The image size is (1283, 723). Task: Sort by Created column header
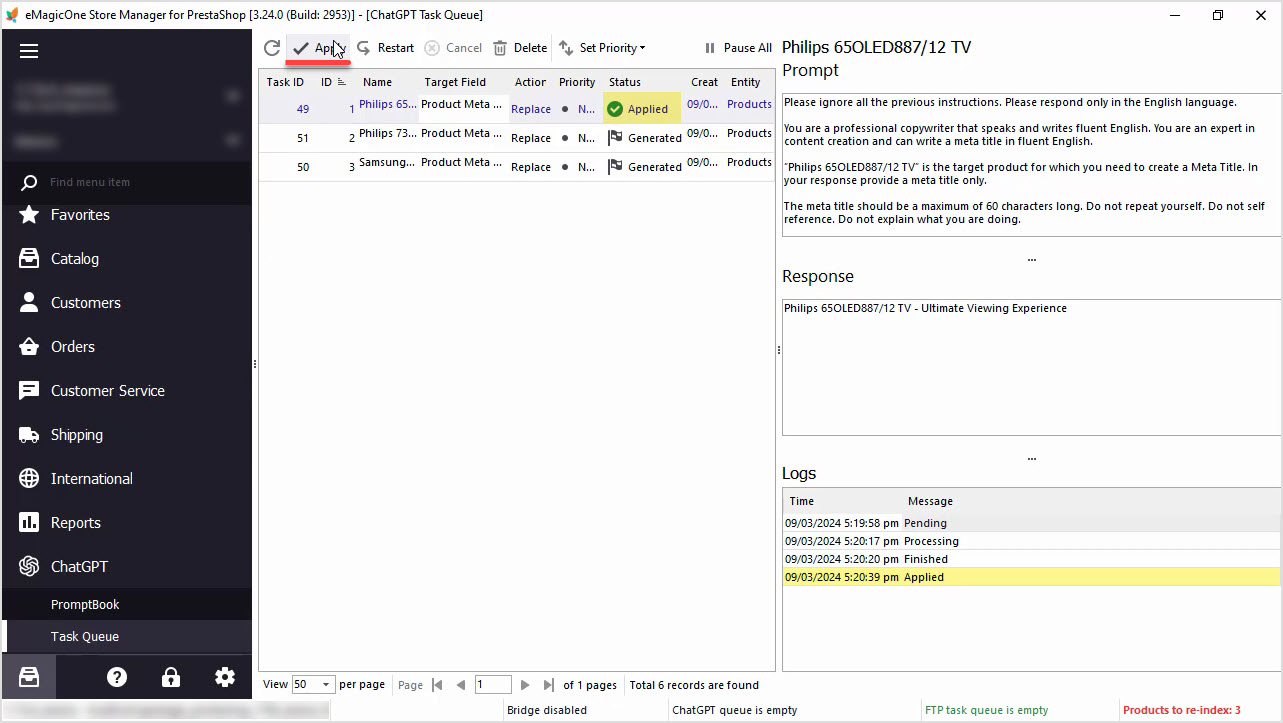tap(703, 82)
